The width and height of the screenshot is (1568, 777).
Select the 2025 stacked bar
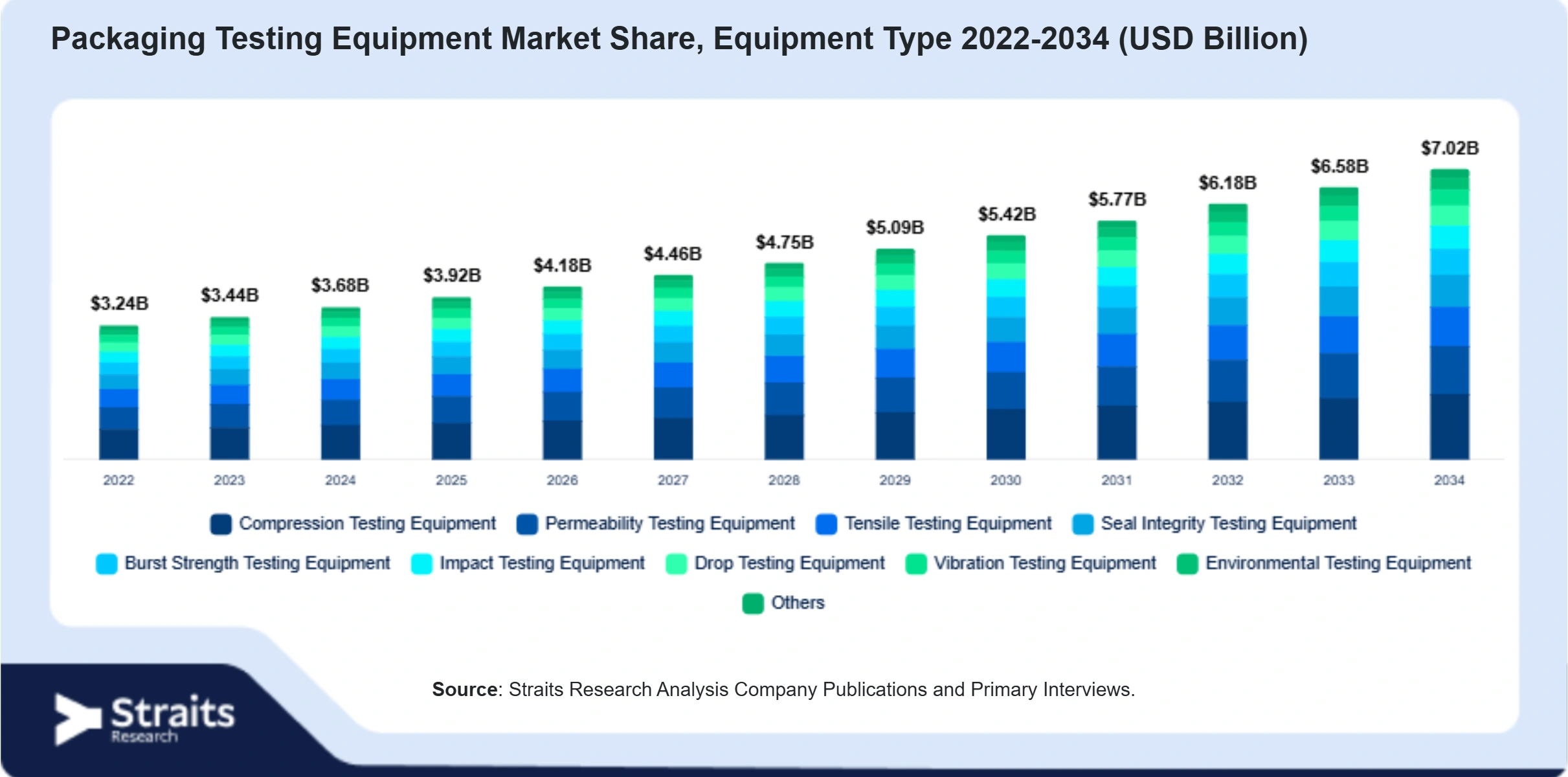[451, 378]
